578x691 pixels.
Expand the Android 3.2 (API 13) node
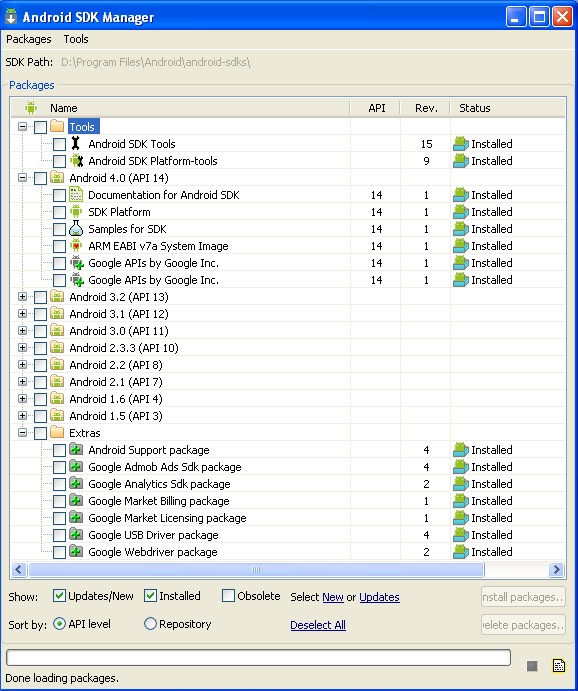(x=22, y=297)
